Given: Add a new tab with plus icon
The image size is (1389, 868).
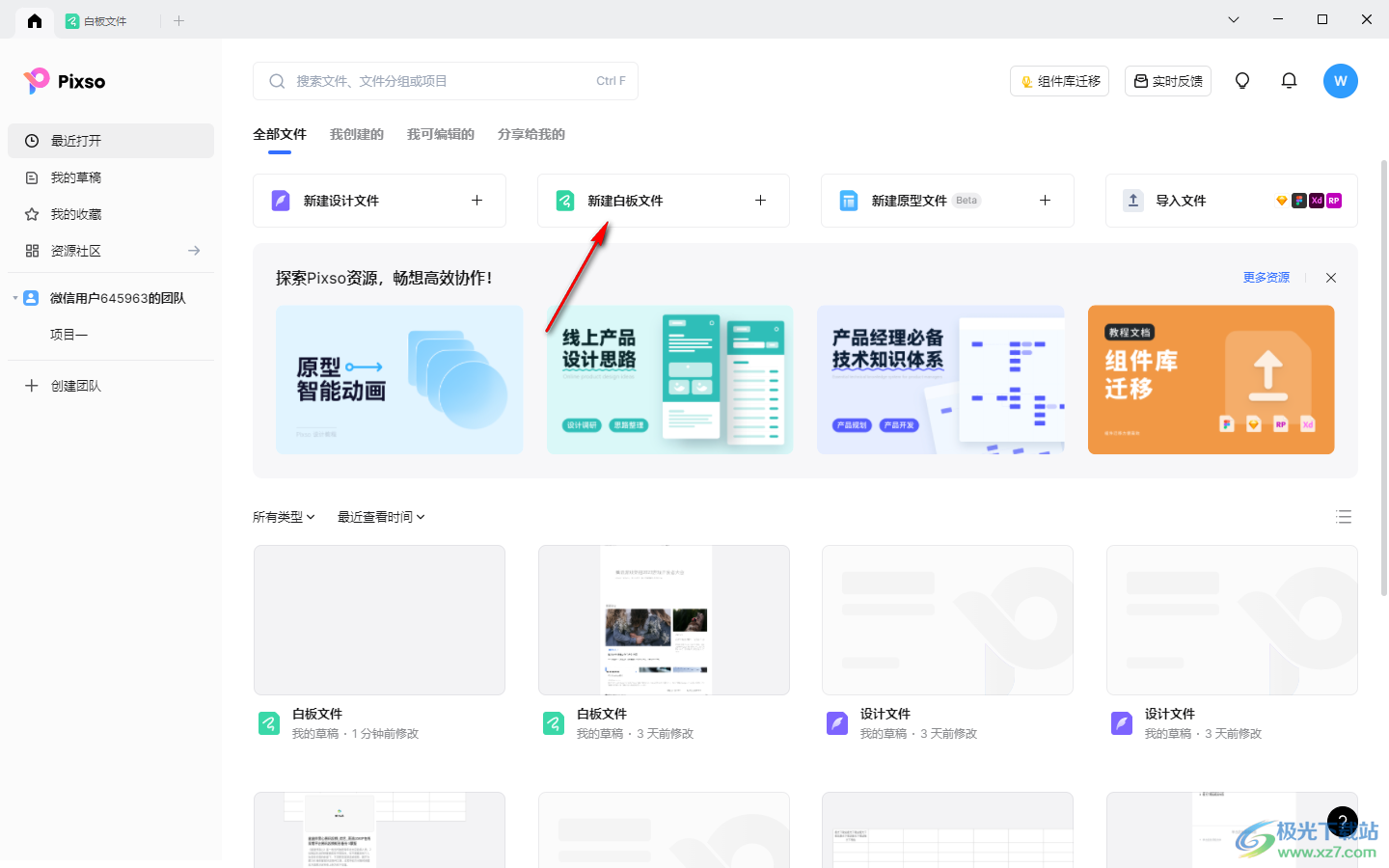Looking at the screenshot, I should [x=178, y=20].
